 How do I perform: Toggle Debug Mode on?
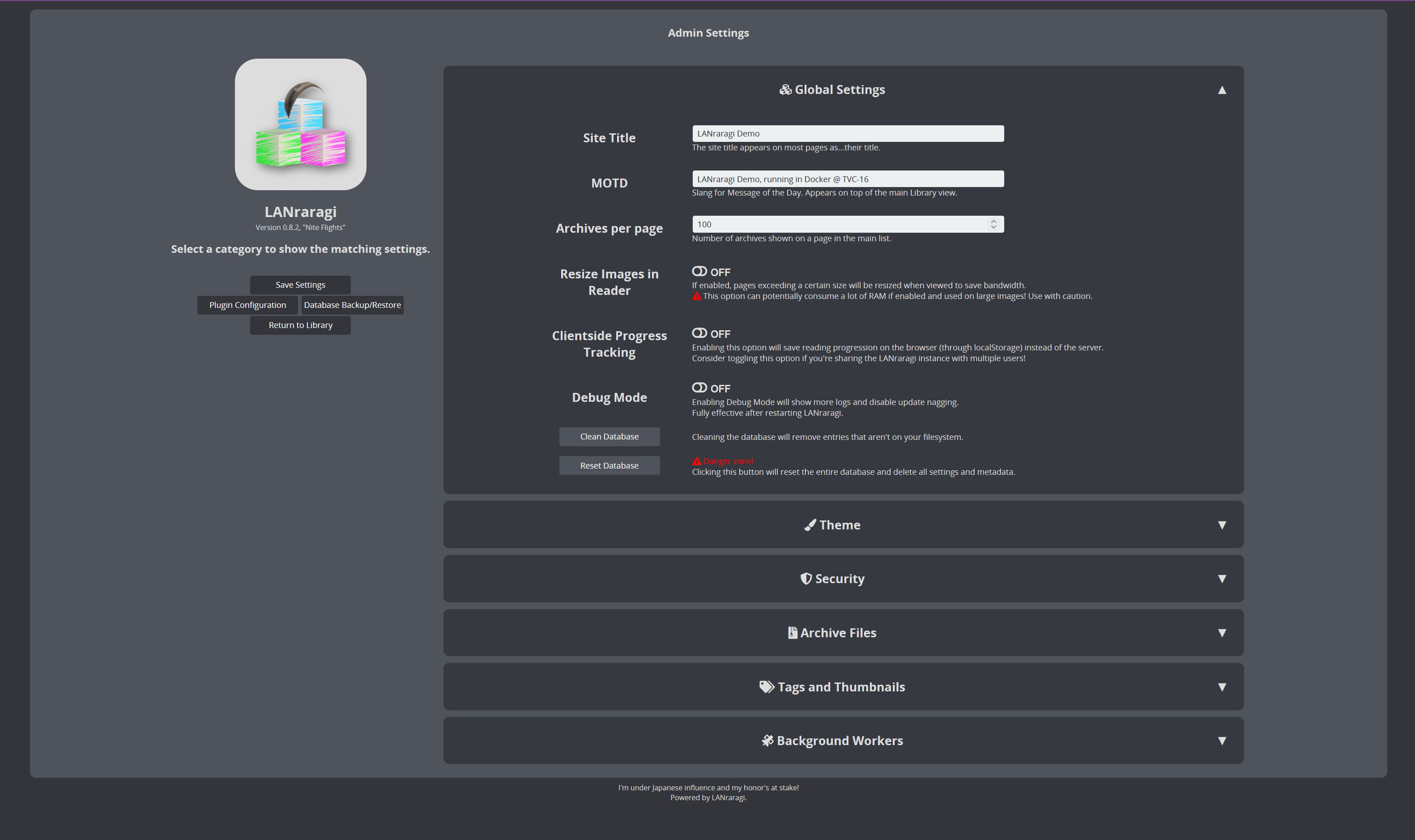coord(699,388)
